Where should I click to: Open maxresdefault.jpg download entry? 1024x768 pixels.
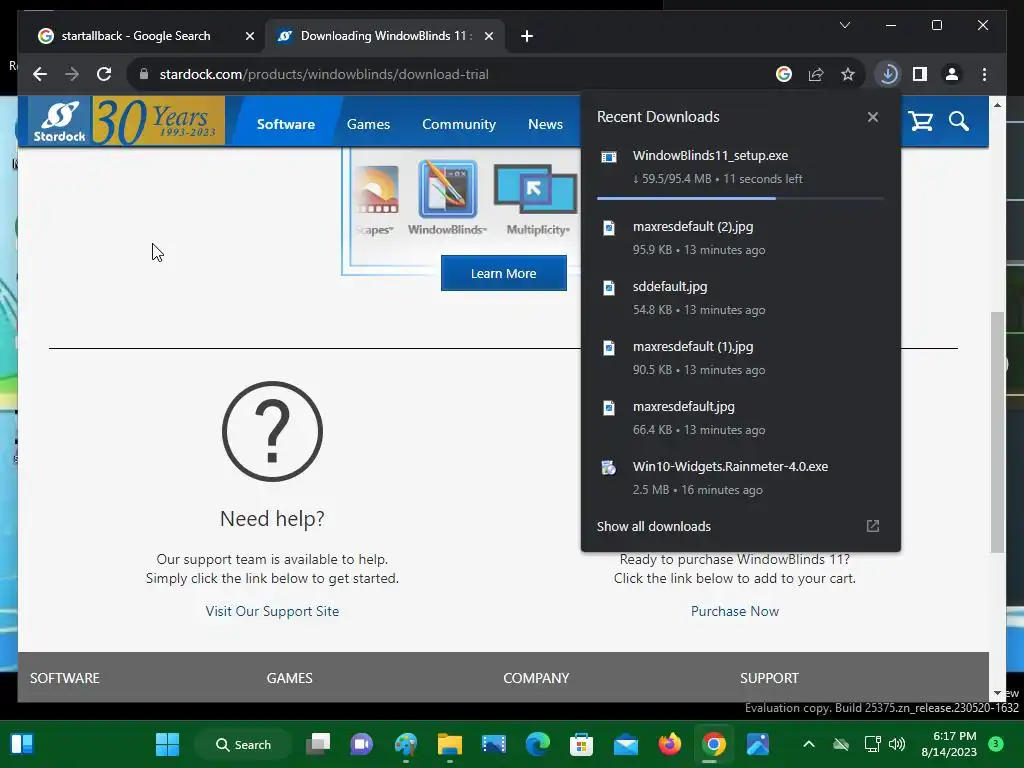741,418
